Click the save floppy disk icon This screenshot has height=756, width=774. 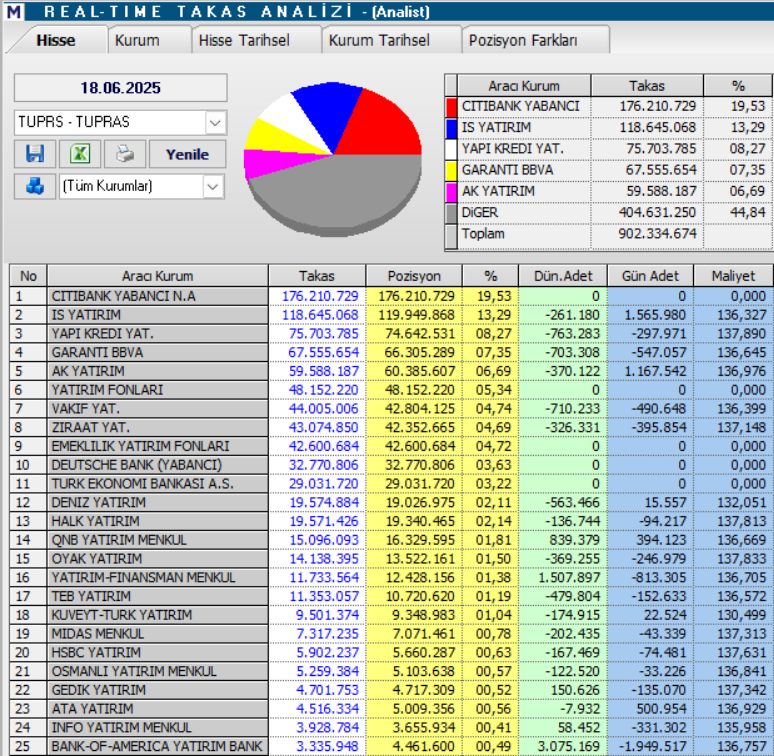coord(35,154)
